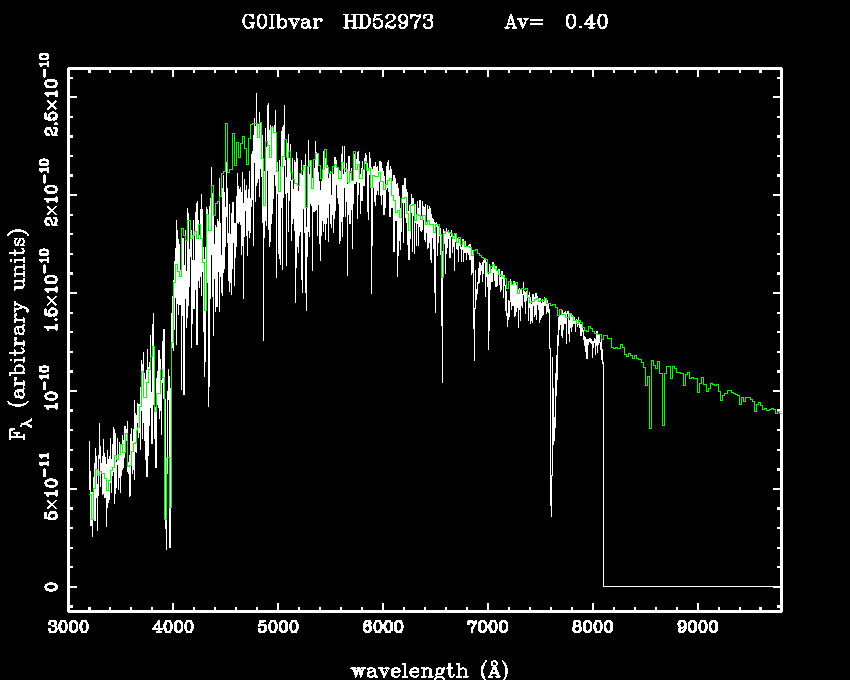
Task: Click the spectral type label G0Ibvar
Action: [282, 22]
